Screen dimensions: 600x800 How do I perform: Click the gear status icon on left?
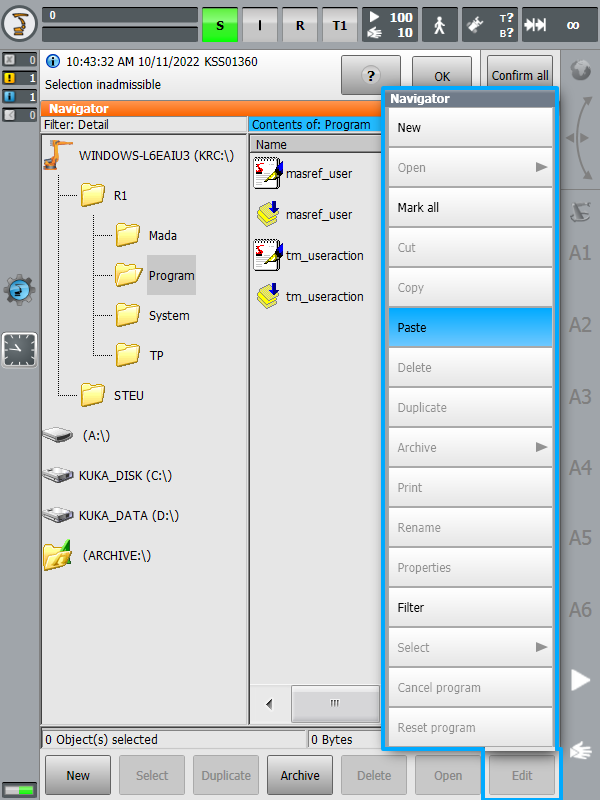tap(19, 290)
